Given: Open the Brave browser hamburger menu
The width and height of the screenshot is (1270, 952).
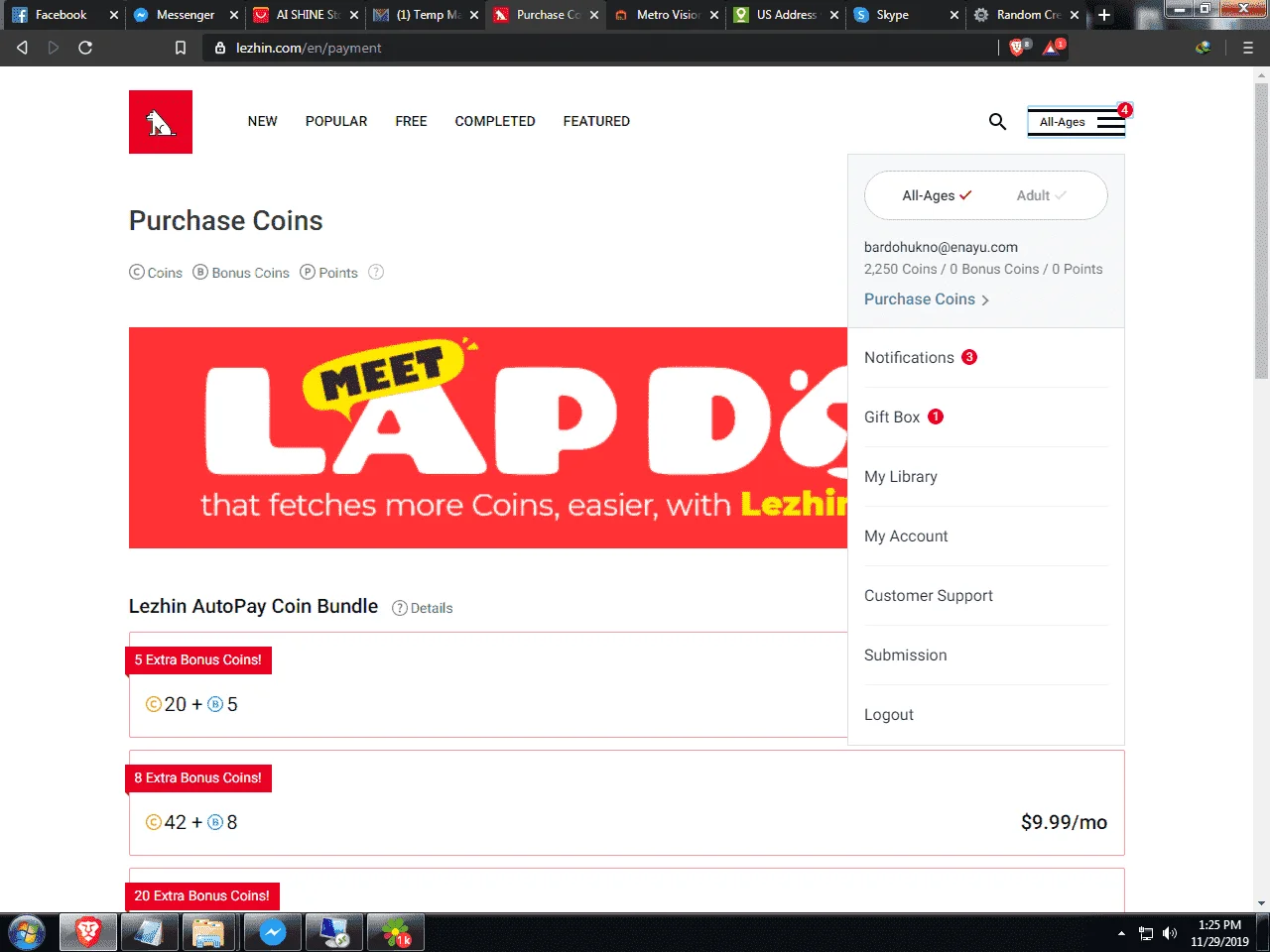Looking at the screenshot, I should 1248,48.
